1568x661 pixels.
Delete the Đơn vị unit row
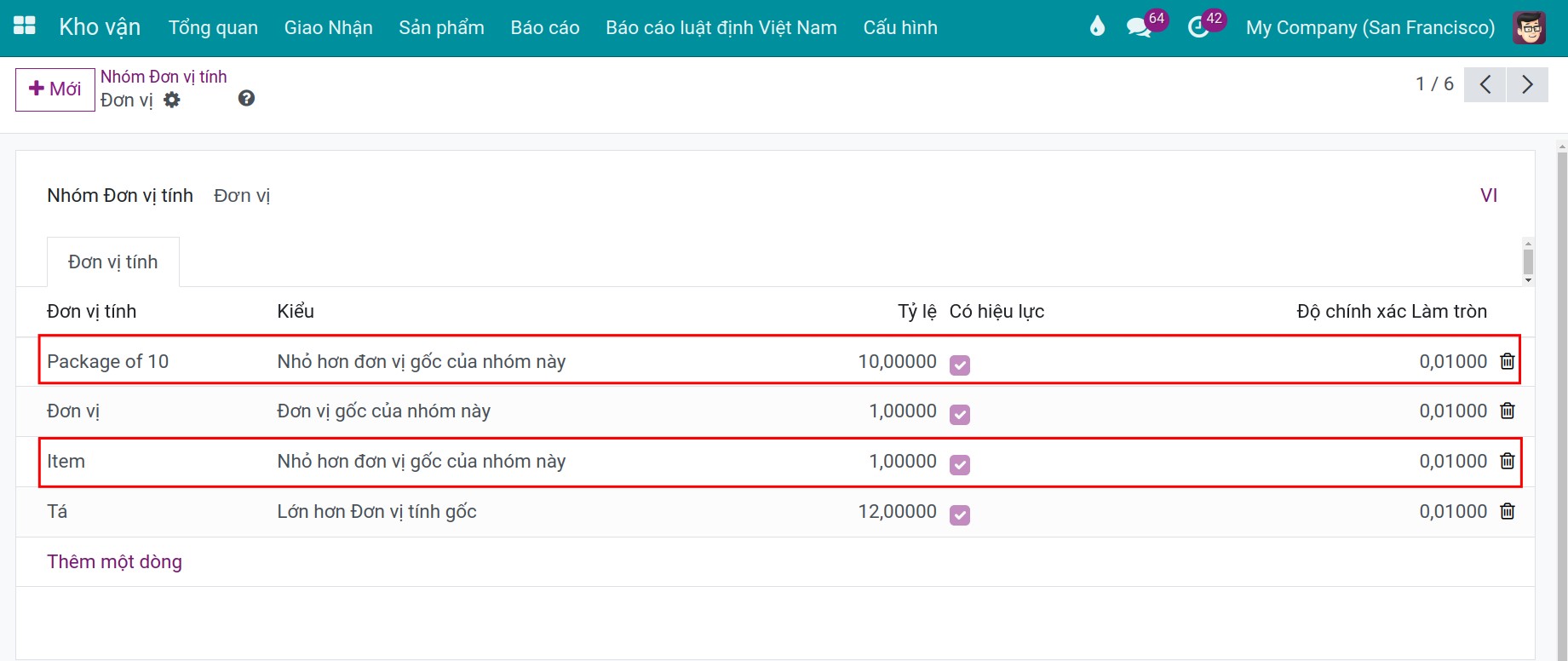click(x=1507, y=411)
